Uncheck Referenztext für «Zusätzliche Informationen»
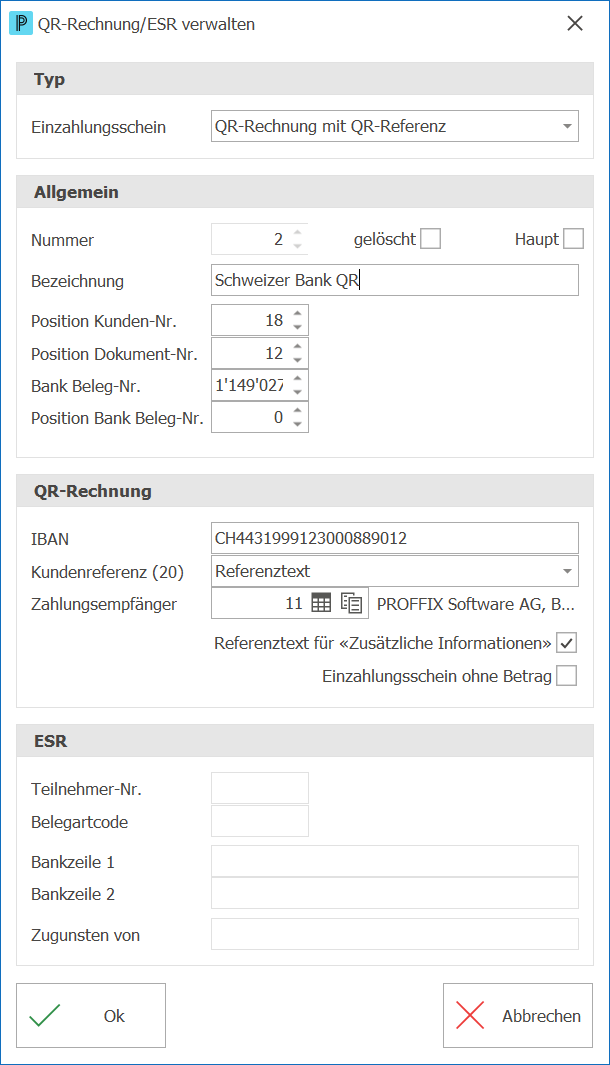Image resolution: width=610 pixels, height=1065 pixels. tap(567, 643)
